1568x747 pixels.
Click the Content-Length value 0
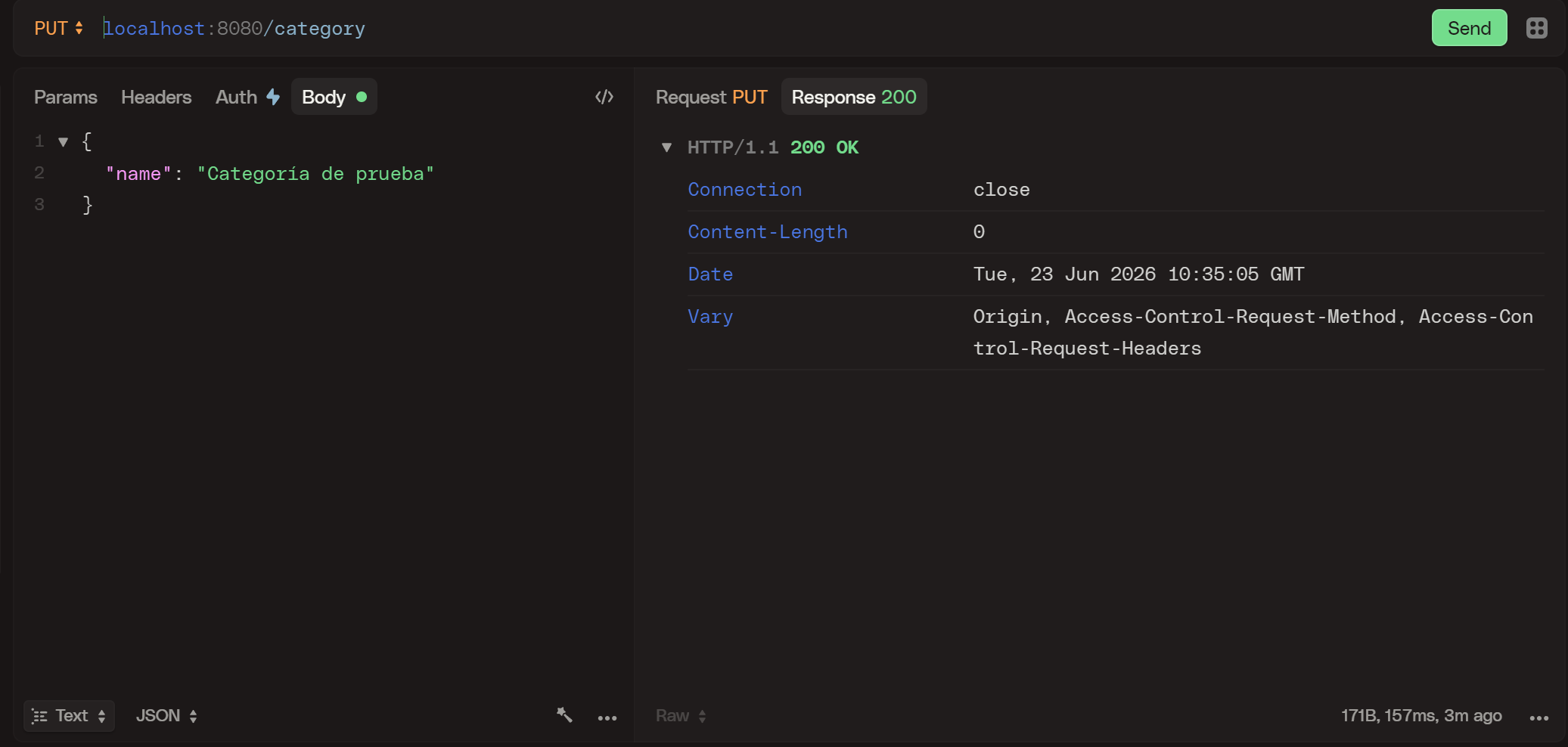(x=979, y=232)
